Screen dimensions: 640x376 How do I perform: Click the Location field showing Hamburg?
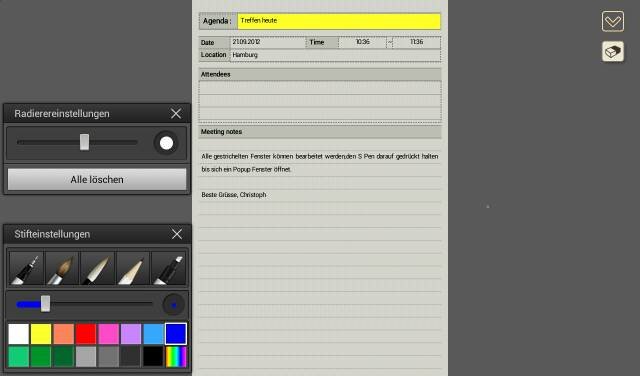point(336,55)
